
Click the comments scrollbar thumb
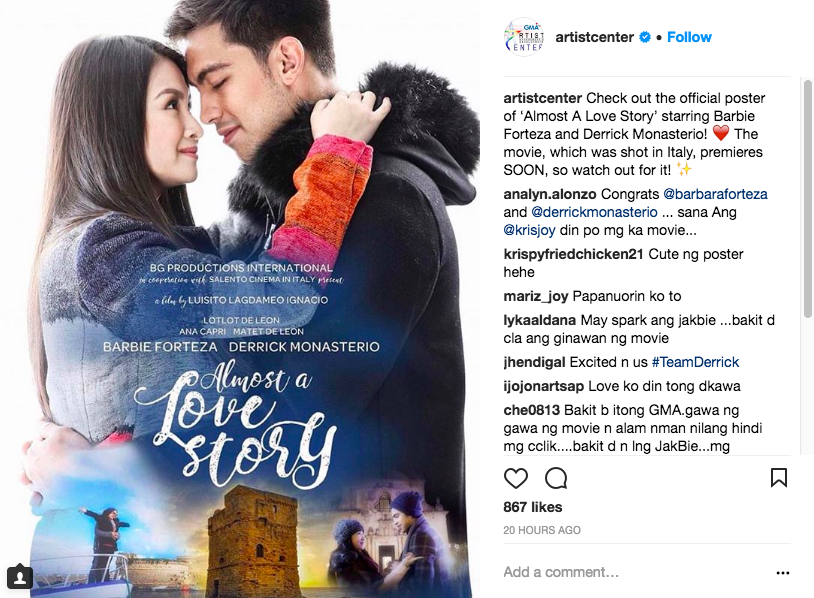tap(808, 198)
